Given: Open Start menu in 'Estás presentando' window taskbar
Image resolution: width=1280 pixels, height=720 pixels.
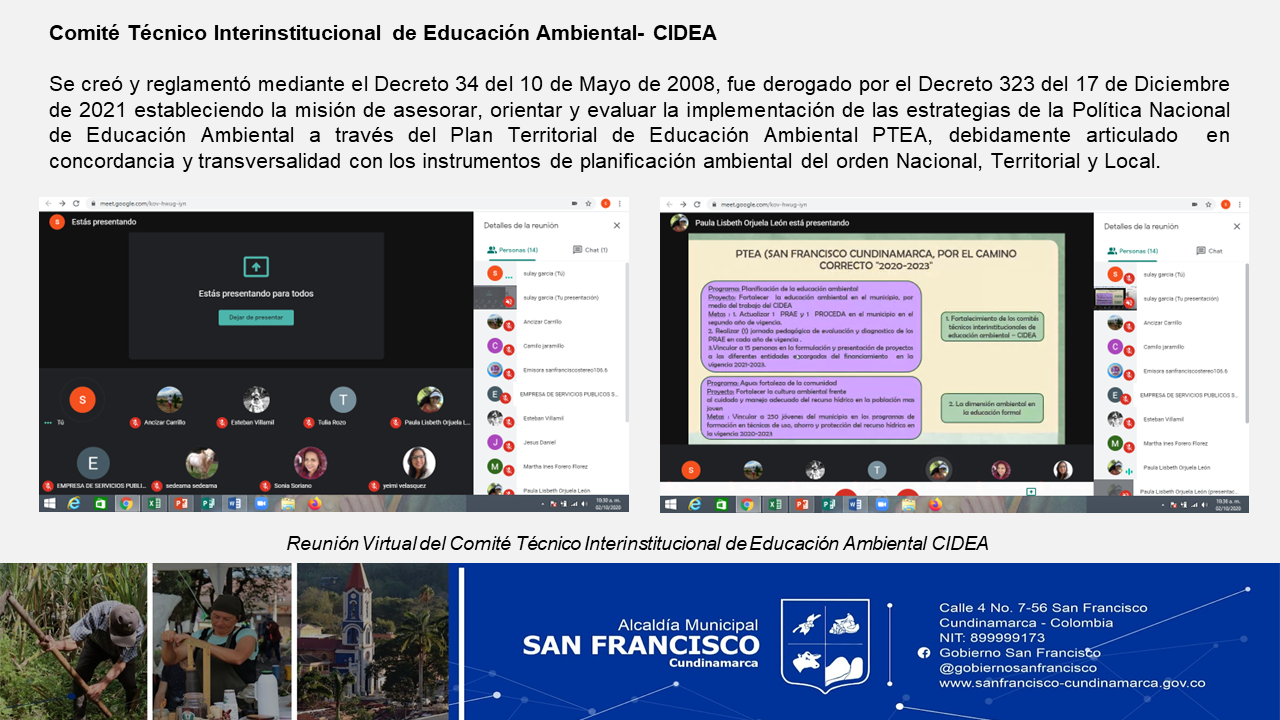Looking at the screenshot, I should pyautogui.click(x=48, y=504).
